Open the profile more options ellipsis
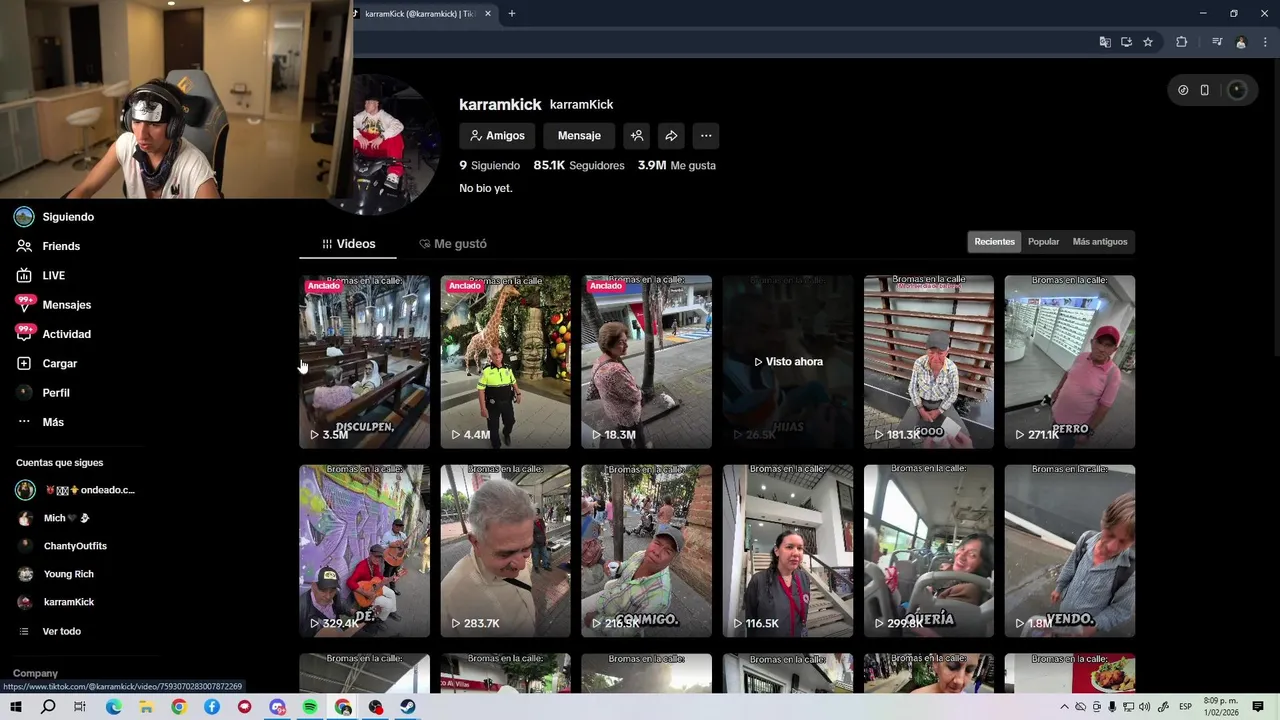Image resolution: width=1280 pixels, height=720 pixels. tap(706, 136)
